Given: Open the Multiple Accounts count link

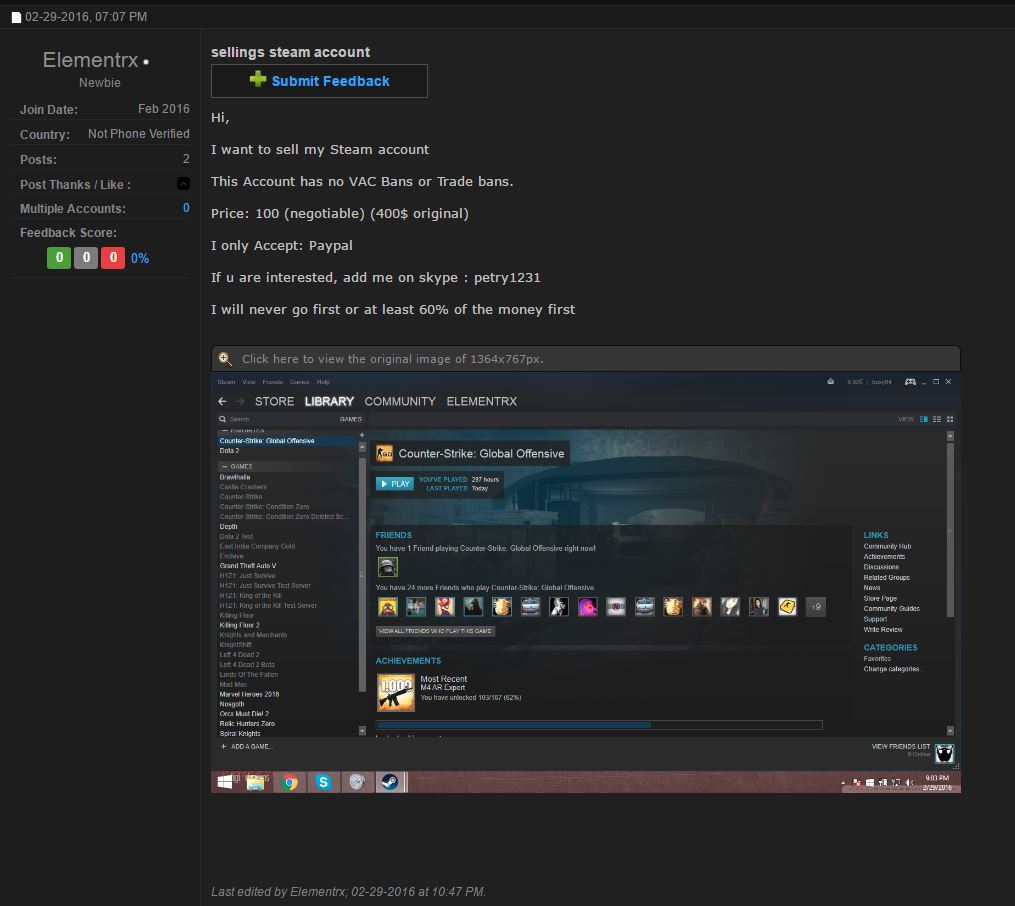Looking at the screenshot, I should [186, 208].
